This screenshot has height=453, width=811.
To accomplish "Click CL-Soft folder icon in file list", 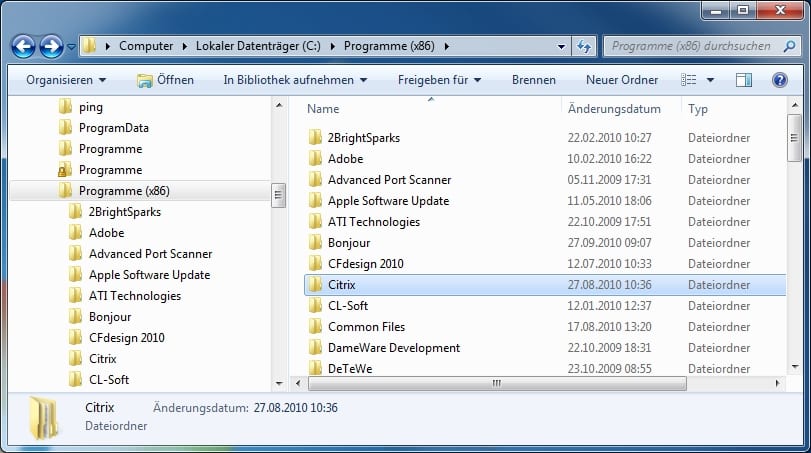I will (315, 306).
